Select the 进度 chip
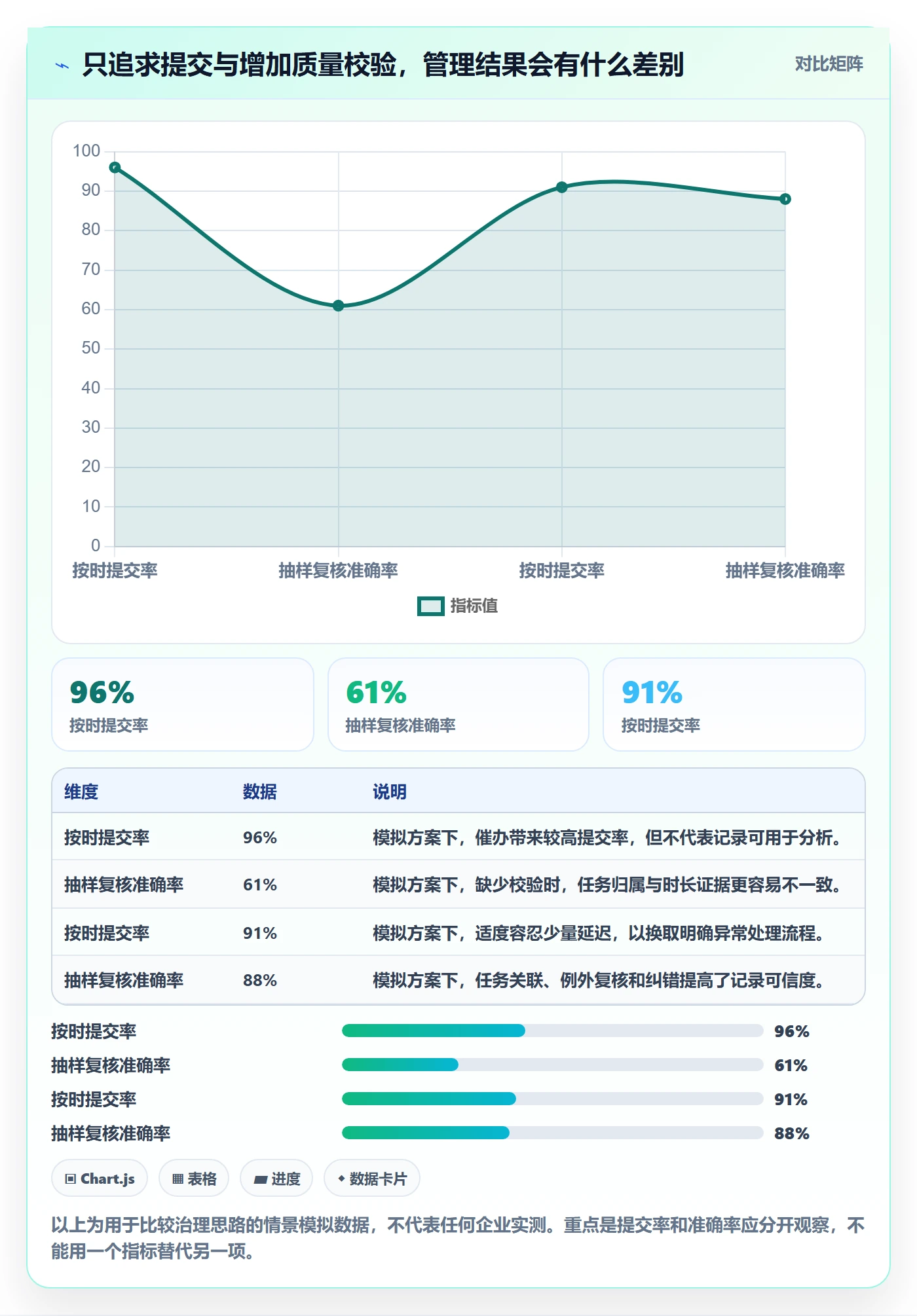 [276, 1179]
